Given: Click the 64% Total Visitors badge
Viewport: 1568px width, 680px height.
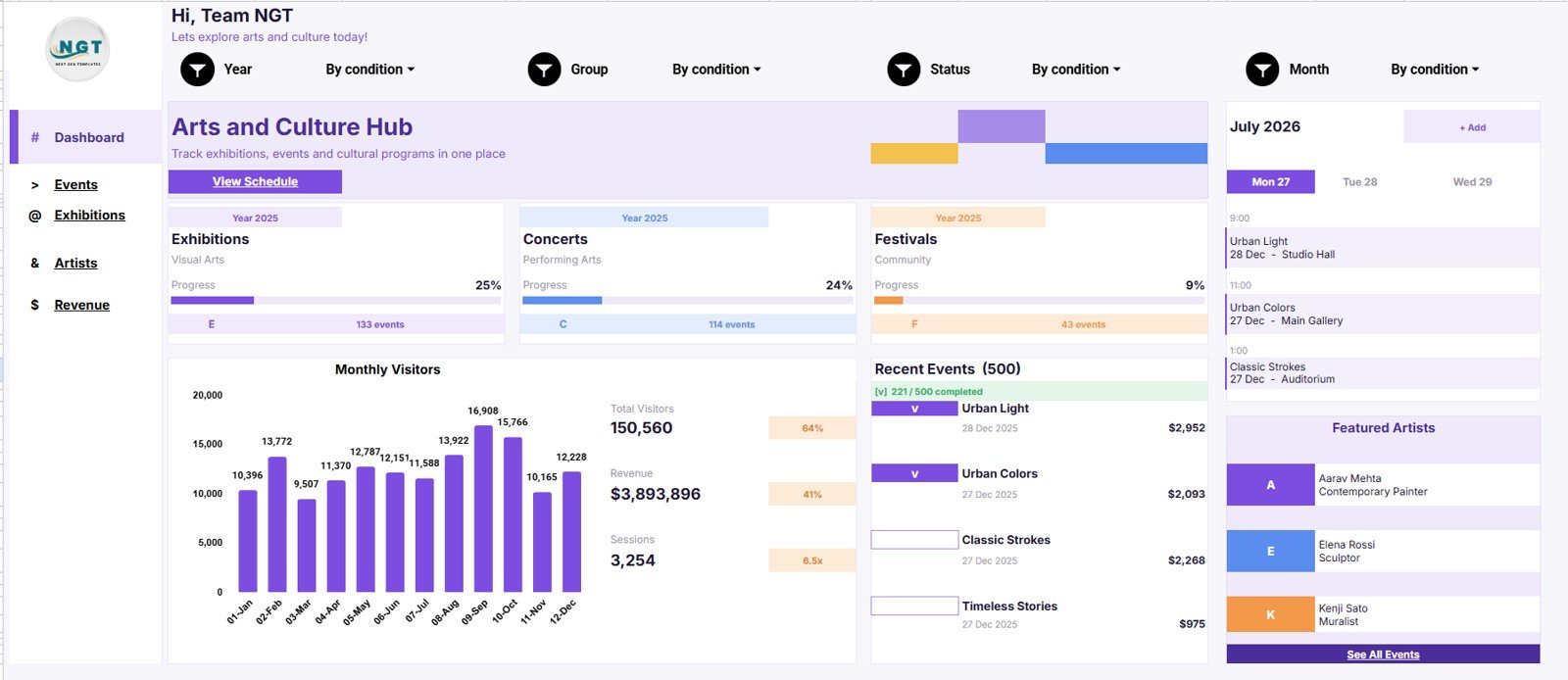Looking at the screenshot, I should coord(812,428).
